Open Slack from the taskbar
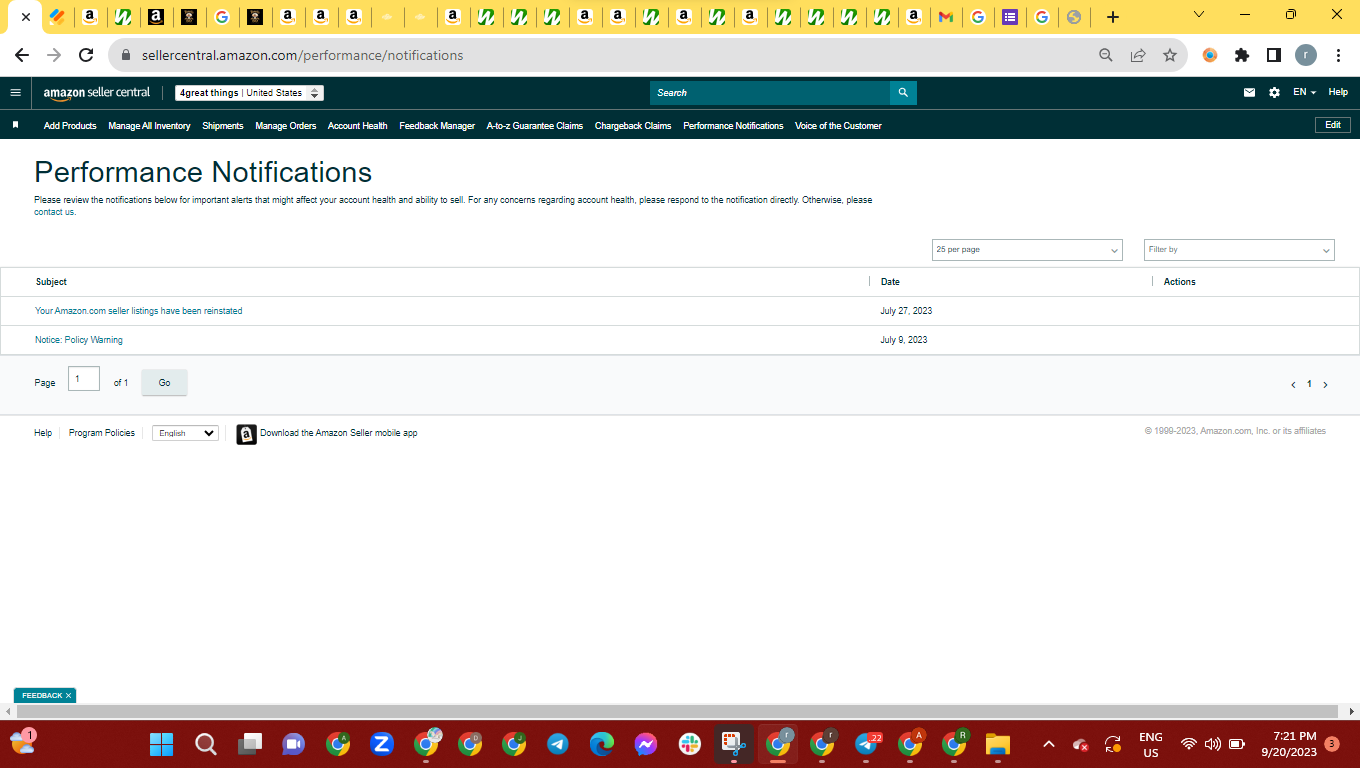 point(689,744)
